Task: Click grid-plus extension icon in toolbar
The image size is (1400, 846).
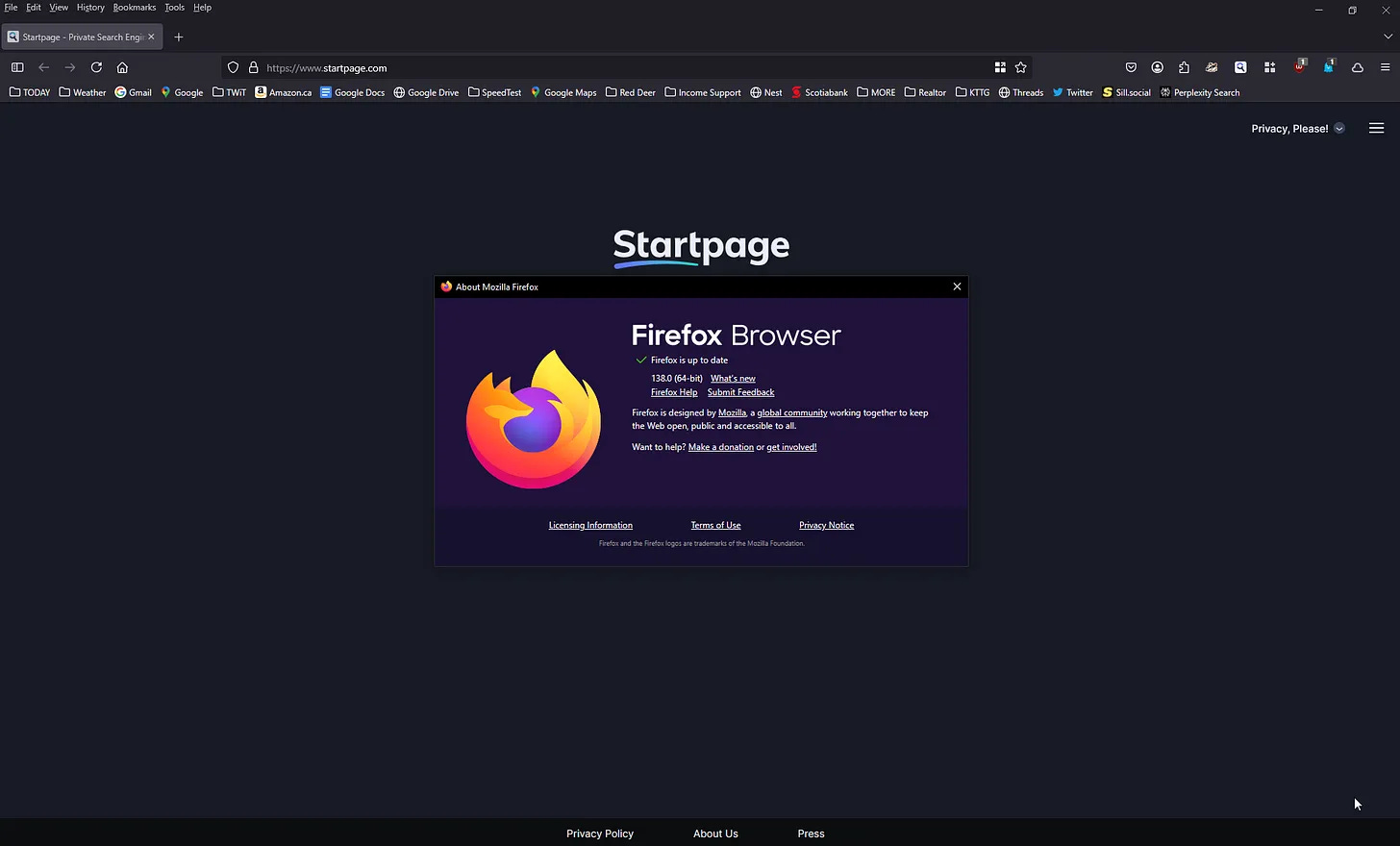Action: tap(1269, 67)
